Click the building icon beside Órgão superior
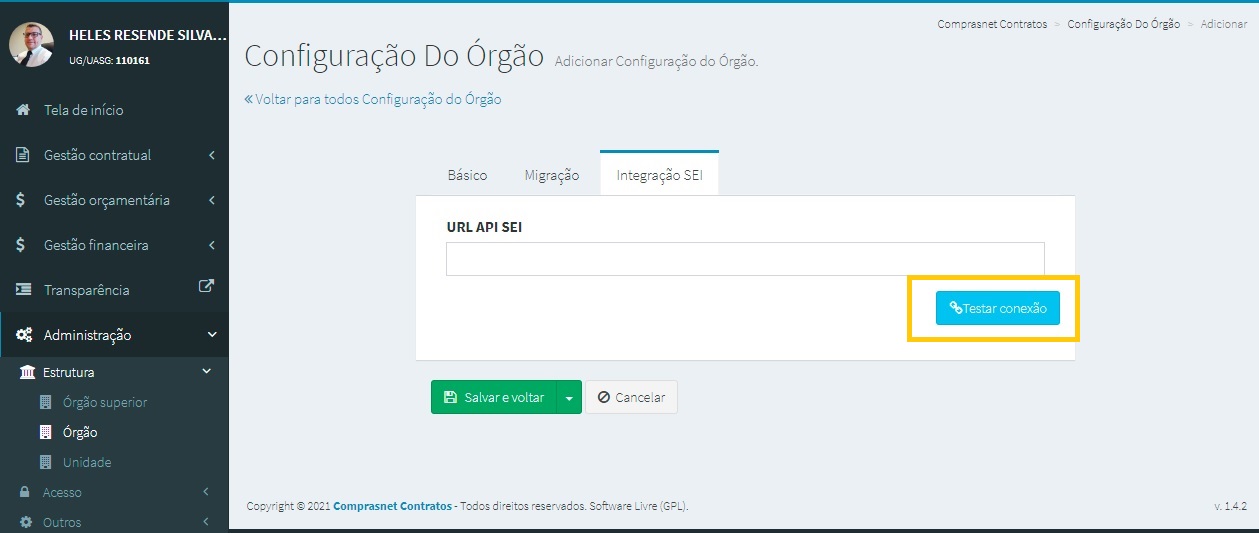The width and height of the screenshot is (1259, 533). click(x=45, y=402)
